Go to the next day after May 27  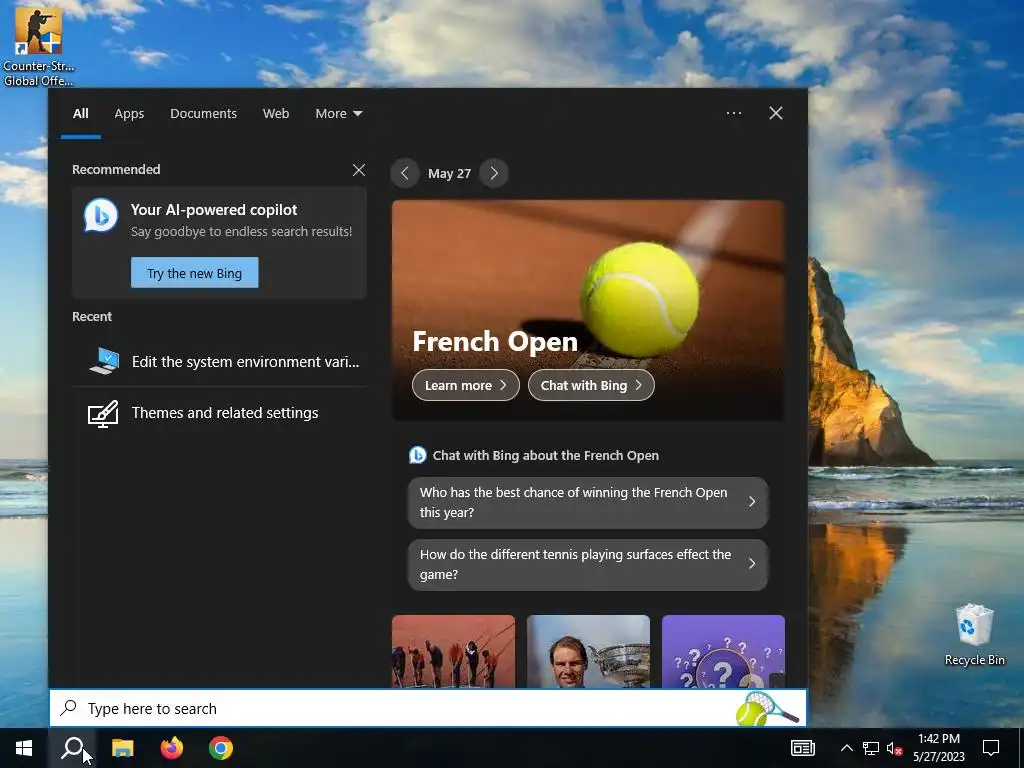494,174
